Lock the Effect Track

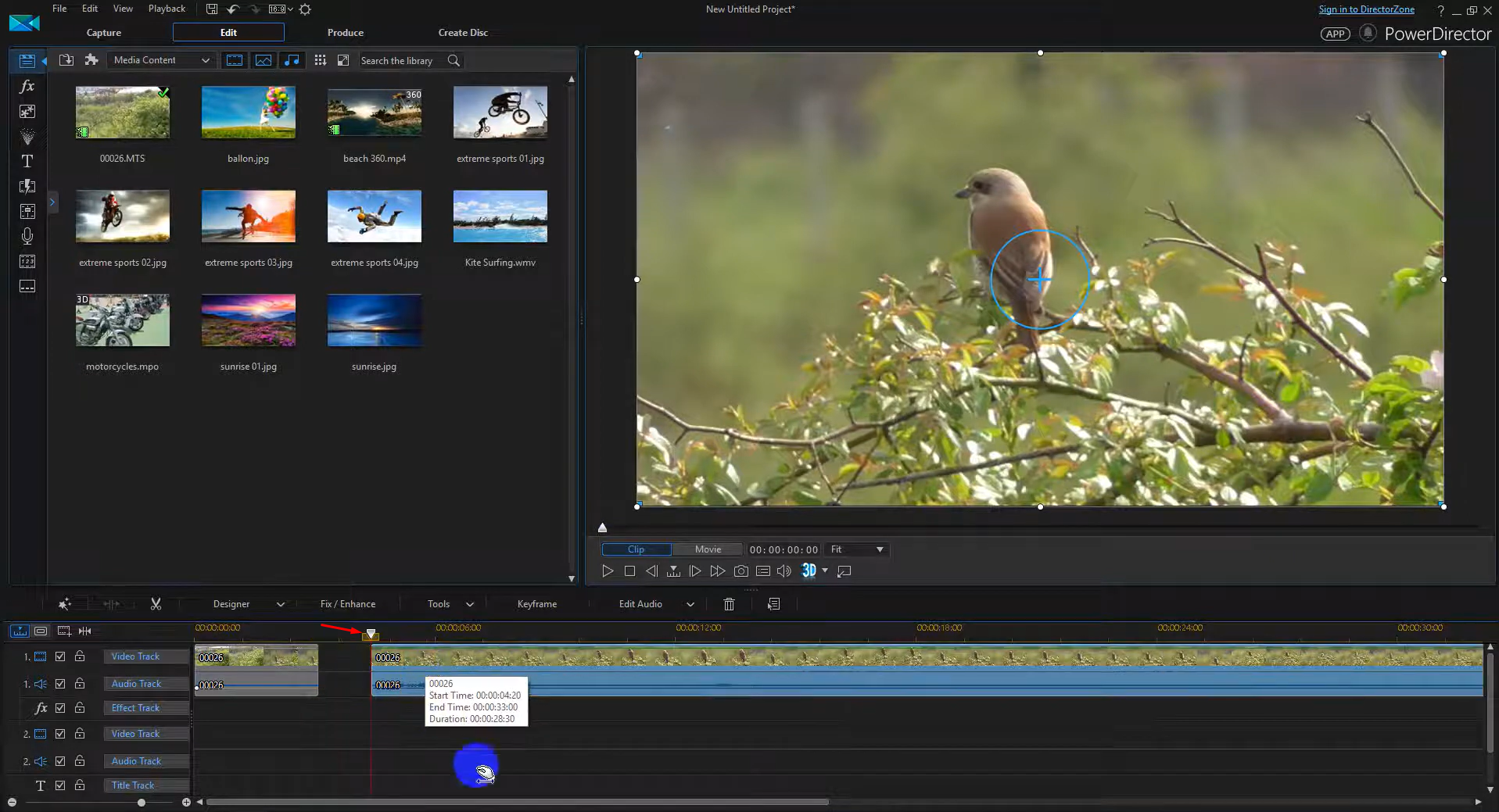coord(79,708)
